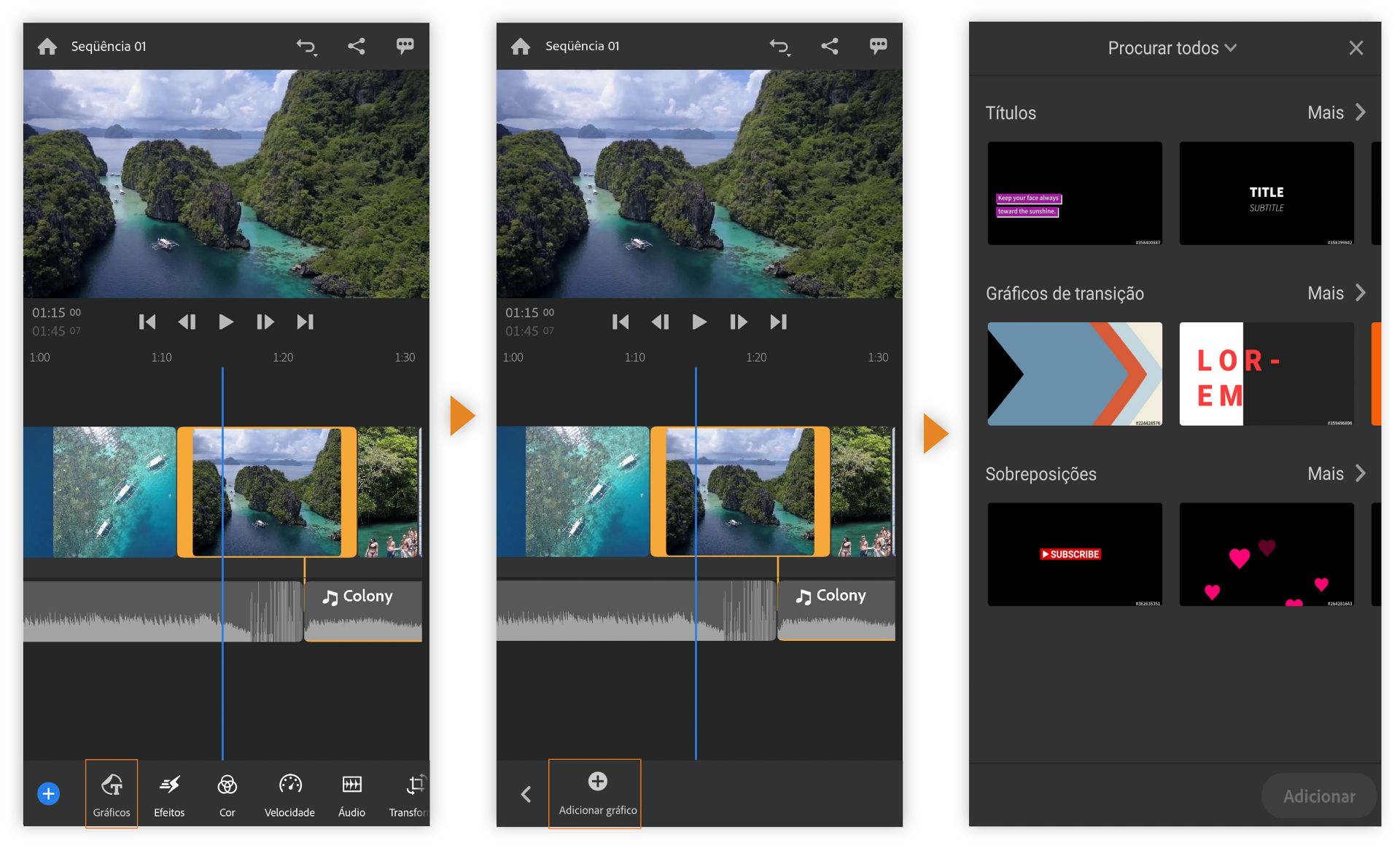Step forward one frame in left screen
1400x848 pixels.
click(265, 322)
